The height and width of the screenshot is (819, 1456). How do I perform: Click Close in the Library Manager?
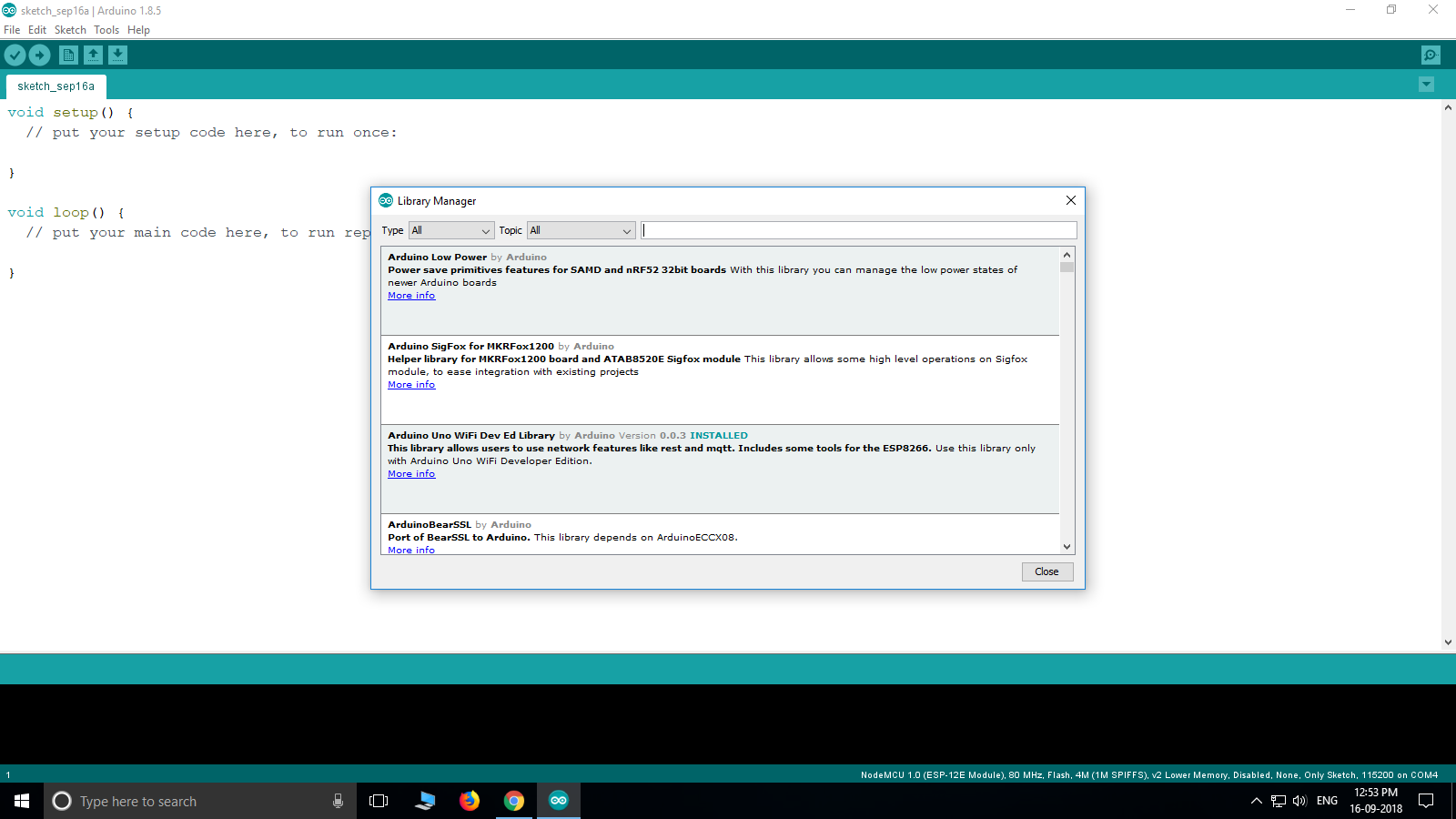pos(1046,571)
